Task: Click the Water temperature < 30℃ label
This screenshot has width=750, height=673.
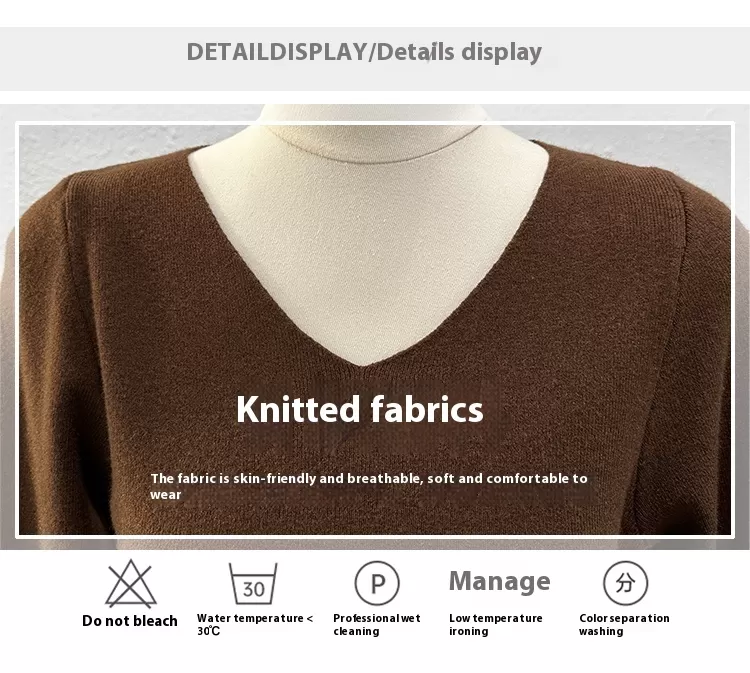Action: pyautogui.click(x=255, y=625)
